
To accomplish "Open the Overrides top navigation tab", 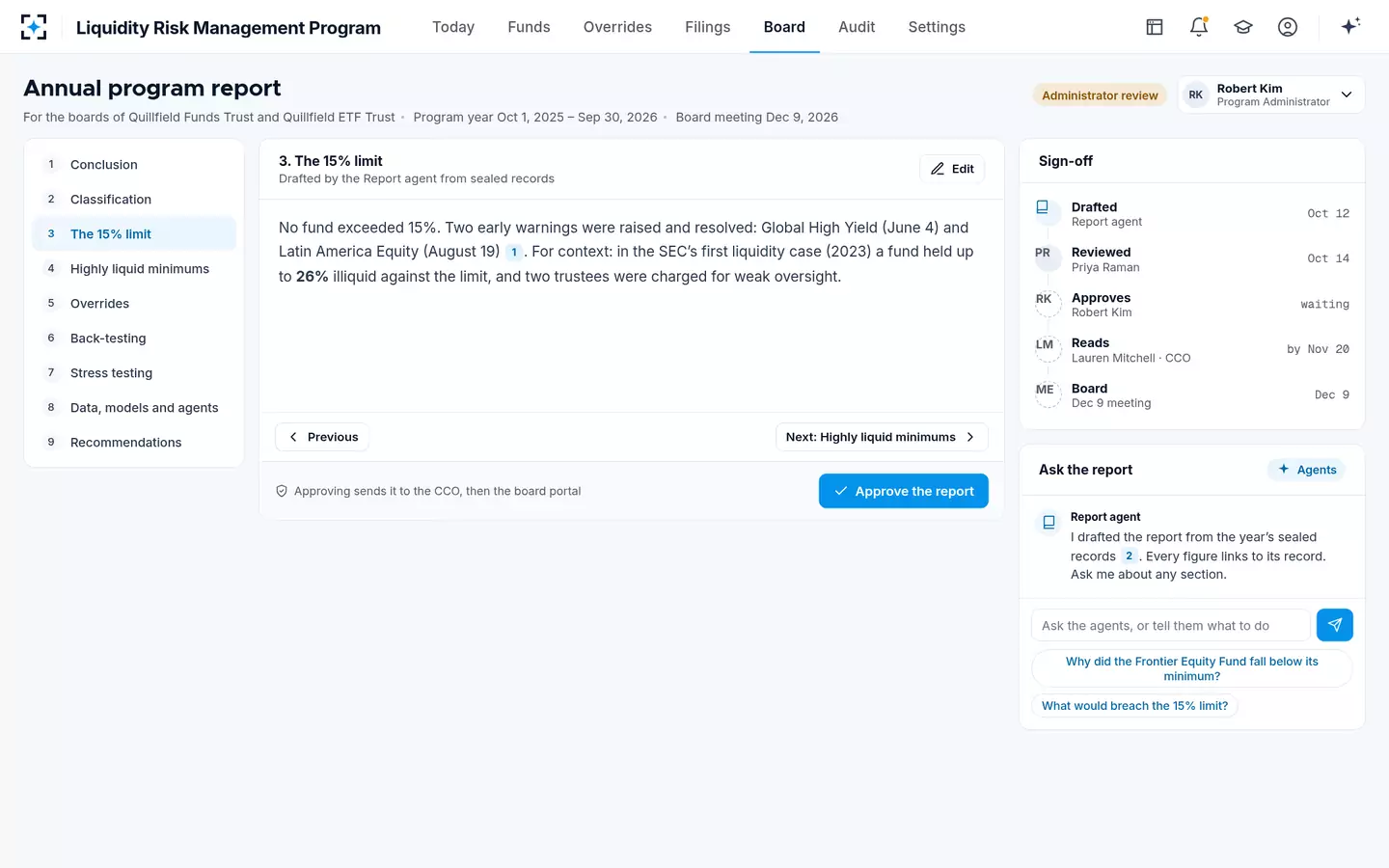I will click(617, 27).
